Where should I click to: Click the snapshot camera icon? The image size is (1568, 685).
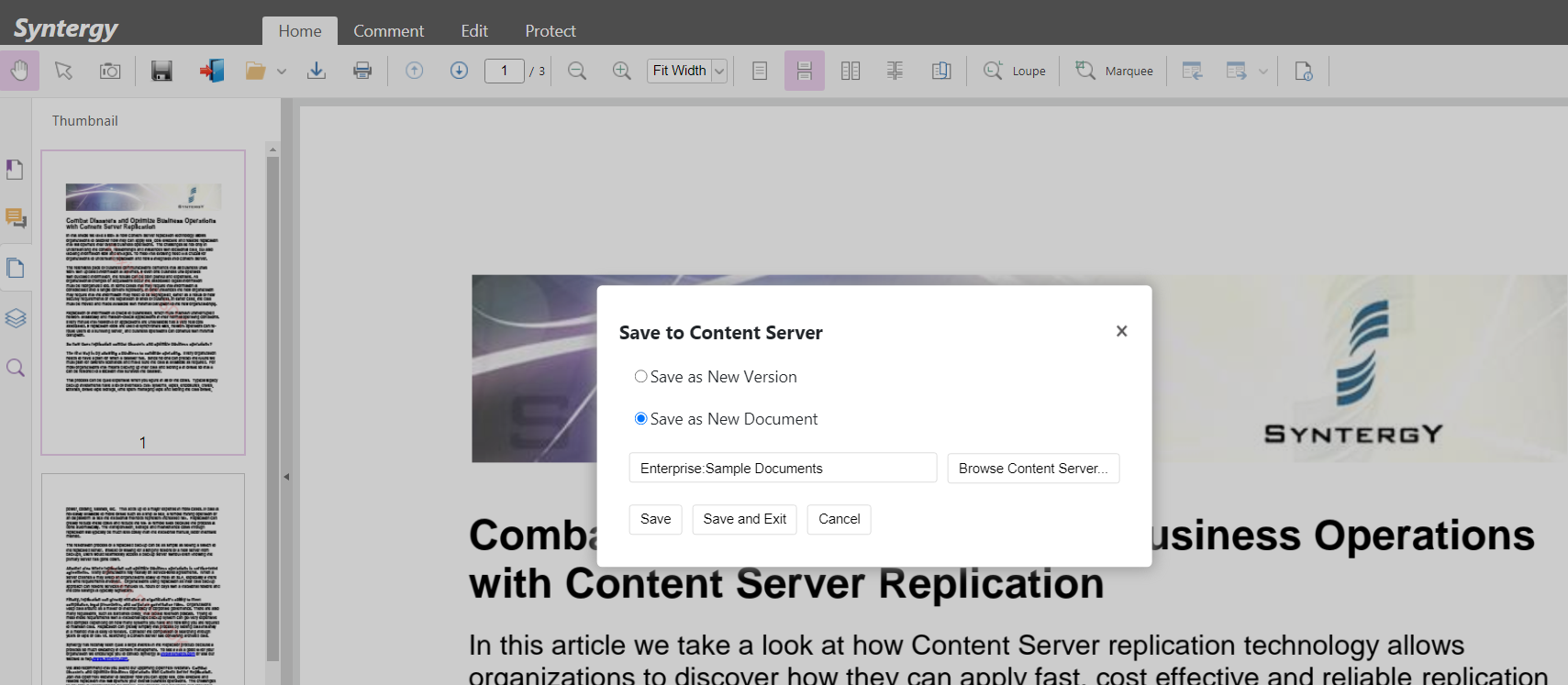pyautogui.click(x=110, y=71)
